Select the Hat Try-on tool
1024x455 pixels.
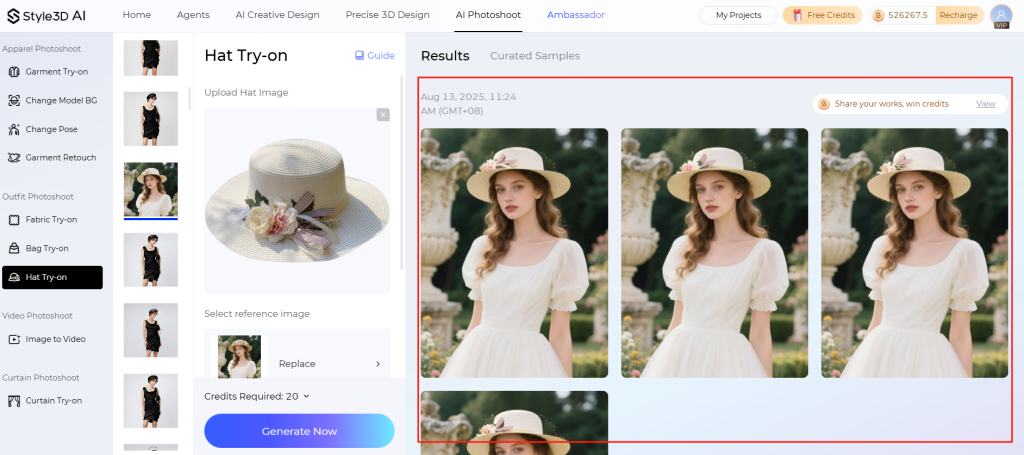pyautogui.click(x=52, y=277)
